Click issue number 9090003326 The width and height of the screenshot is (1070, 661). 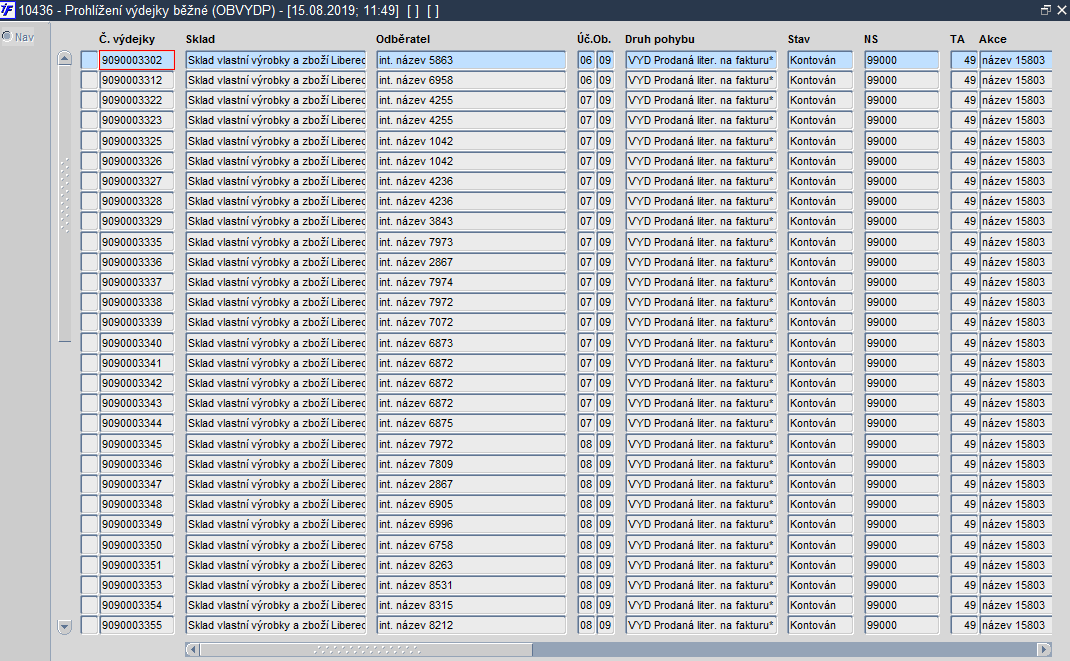pyautogui.click(x=136, y=161)
